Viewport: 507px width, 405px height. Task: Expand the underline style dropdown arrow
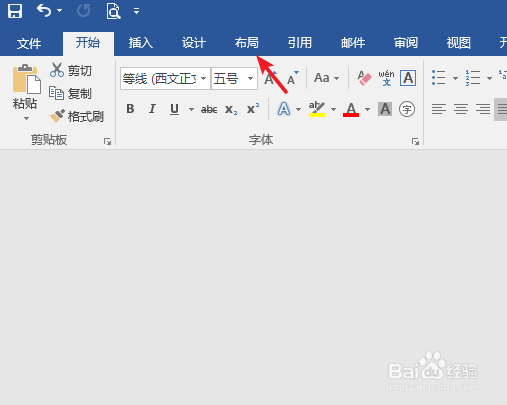tap(191, 109)
